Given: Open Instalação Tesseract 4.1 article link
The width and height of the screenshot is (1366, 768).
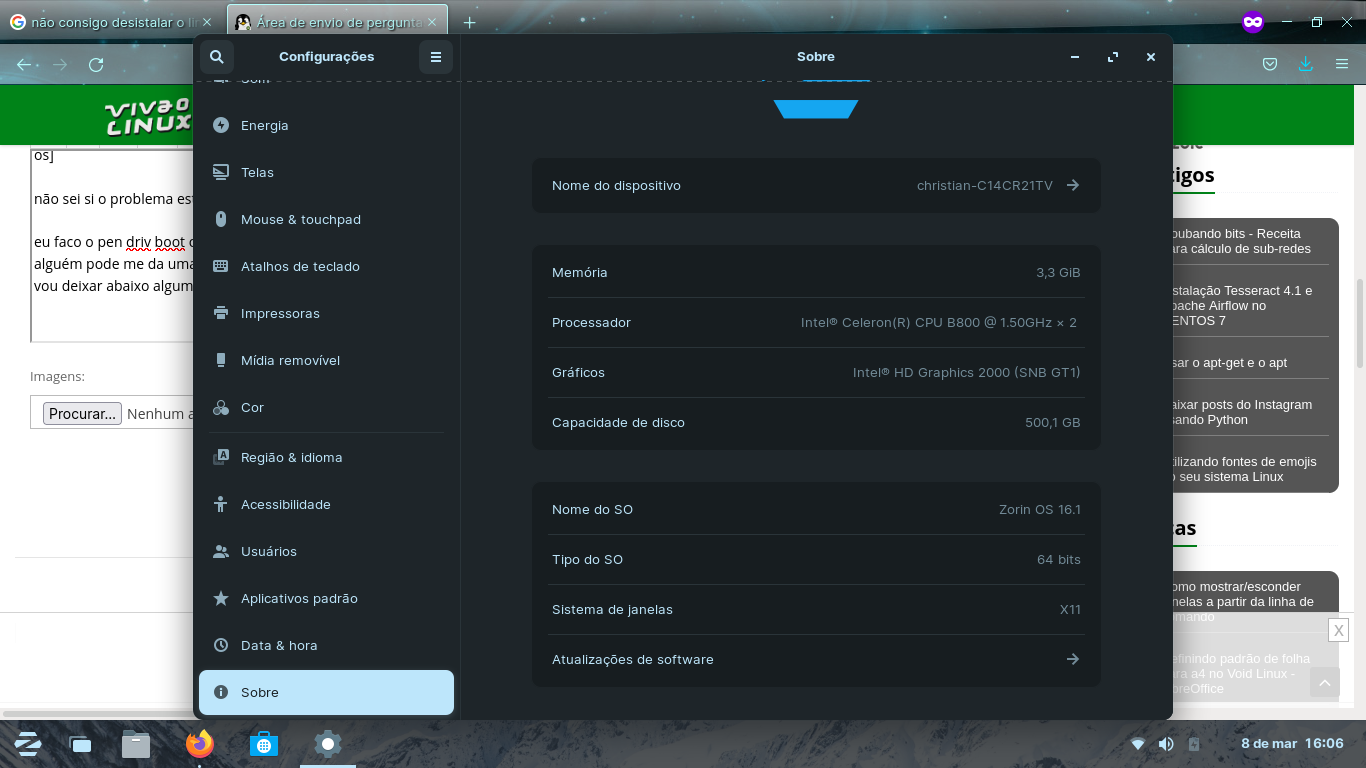Looking at the screenshot, I should point(1241,305).
